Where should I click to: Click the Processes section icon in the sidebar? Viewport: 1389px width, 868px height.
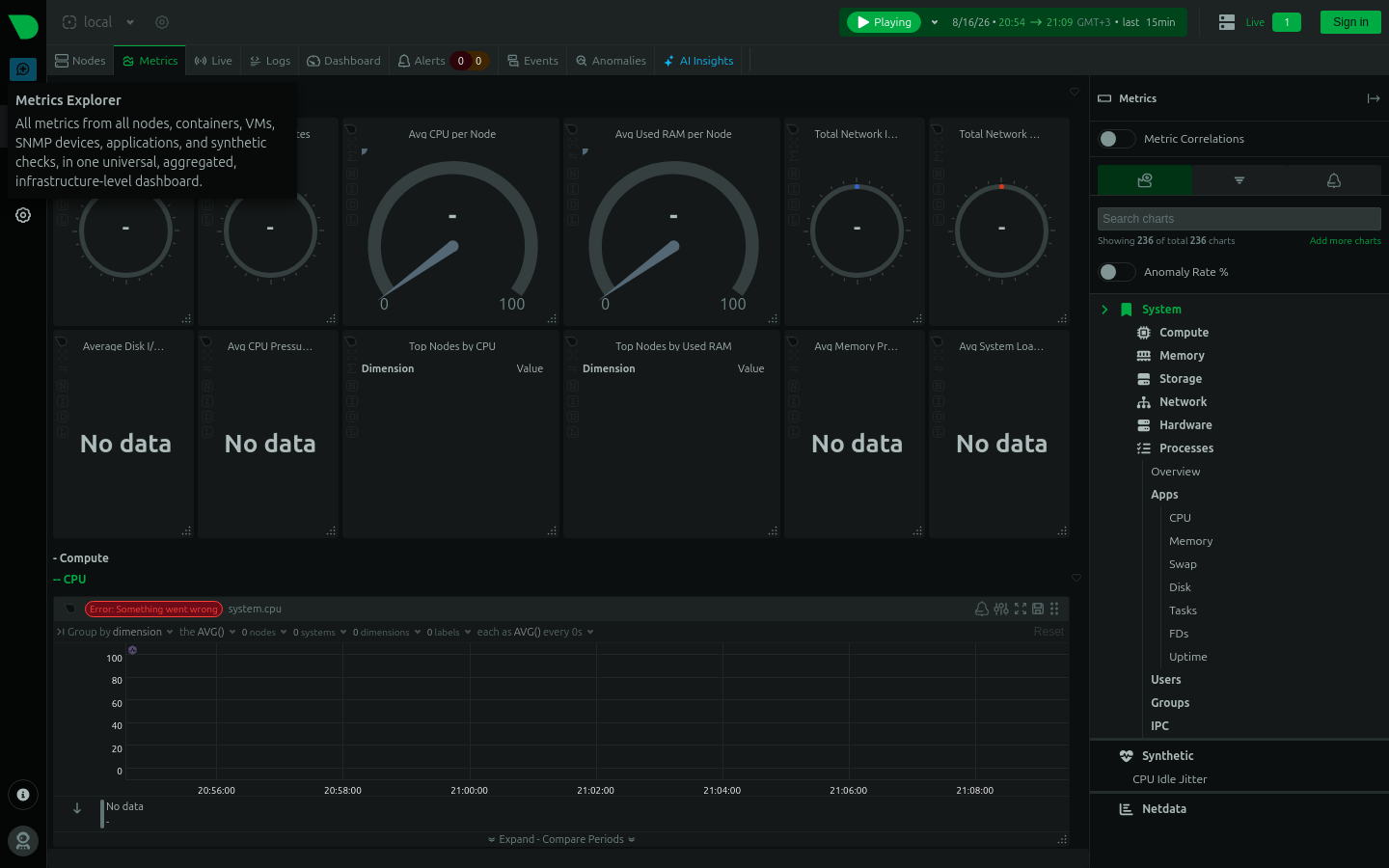point(1144,448)
